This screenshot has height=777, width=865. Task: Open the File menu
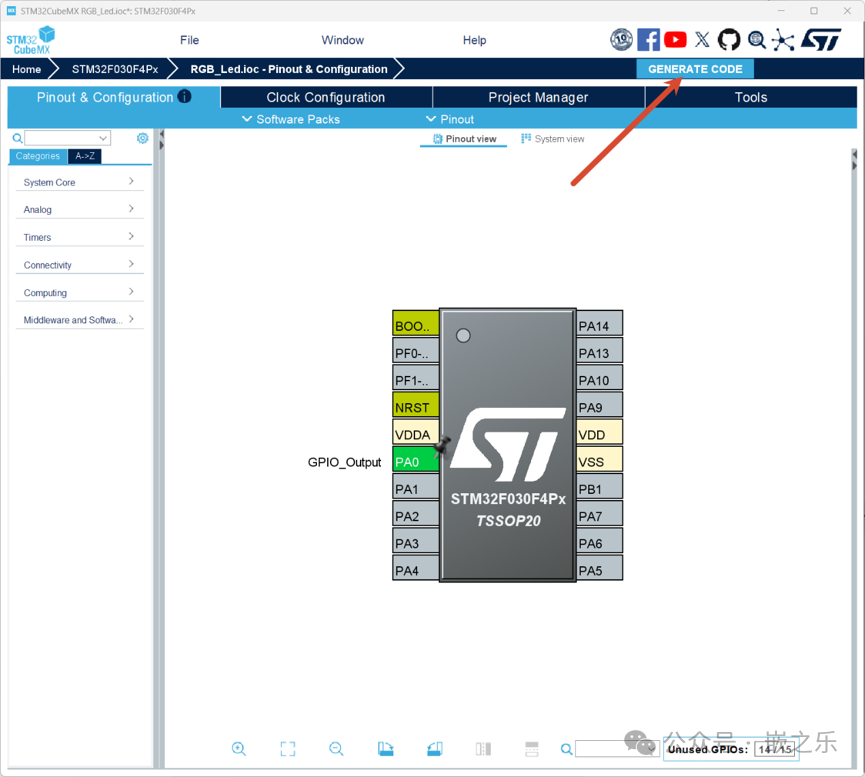click(x=189, y=40)
